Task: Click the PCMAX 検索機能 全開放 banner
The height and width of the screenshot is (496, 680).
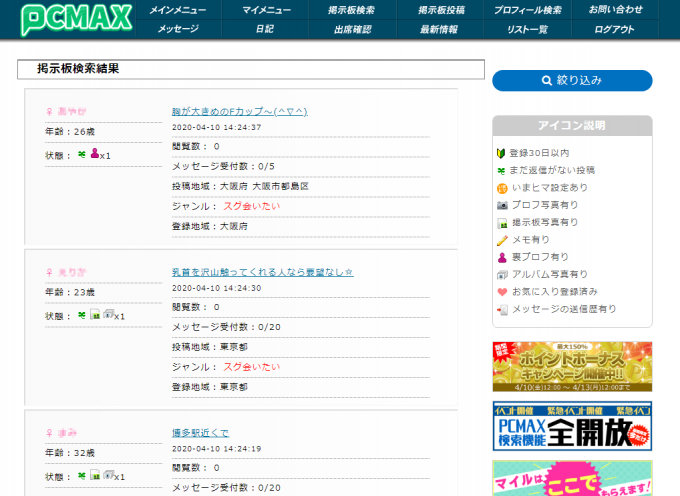Action: point(572,426)
